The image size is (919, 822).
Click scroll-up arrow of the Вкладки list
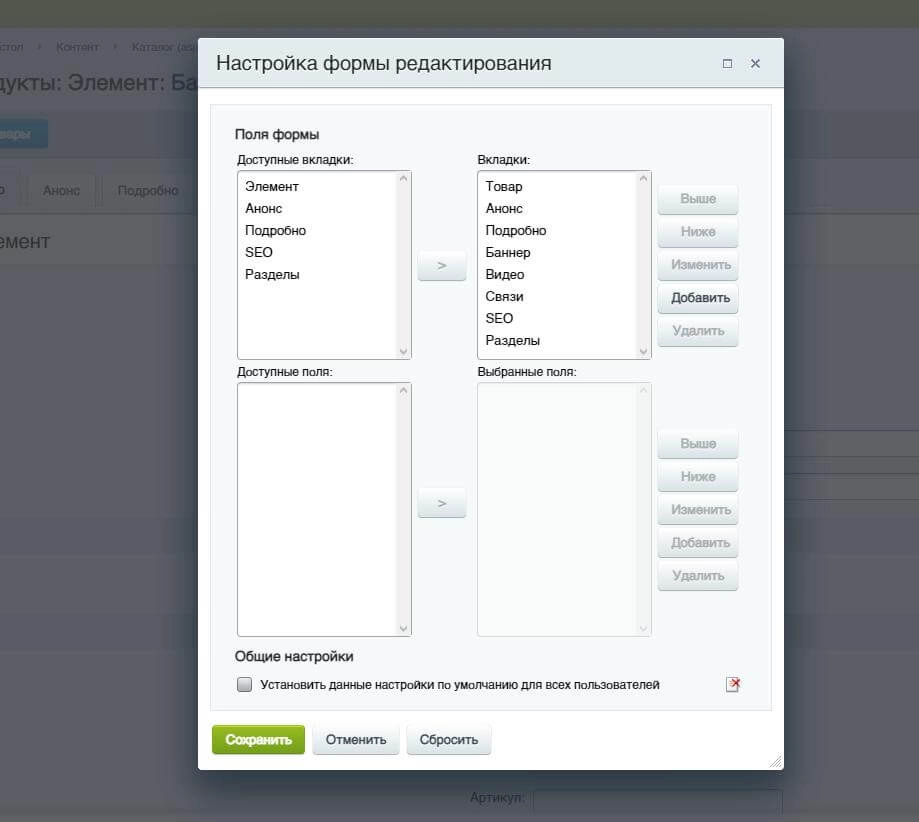coord(644,178)
